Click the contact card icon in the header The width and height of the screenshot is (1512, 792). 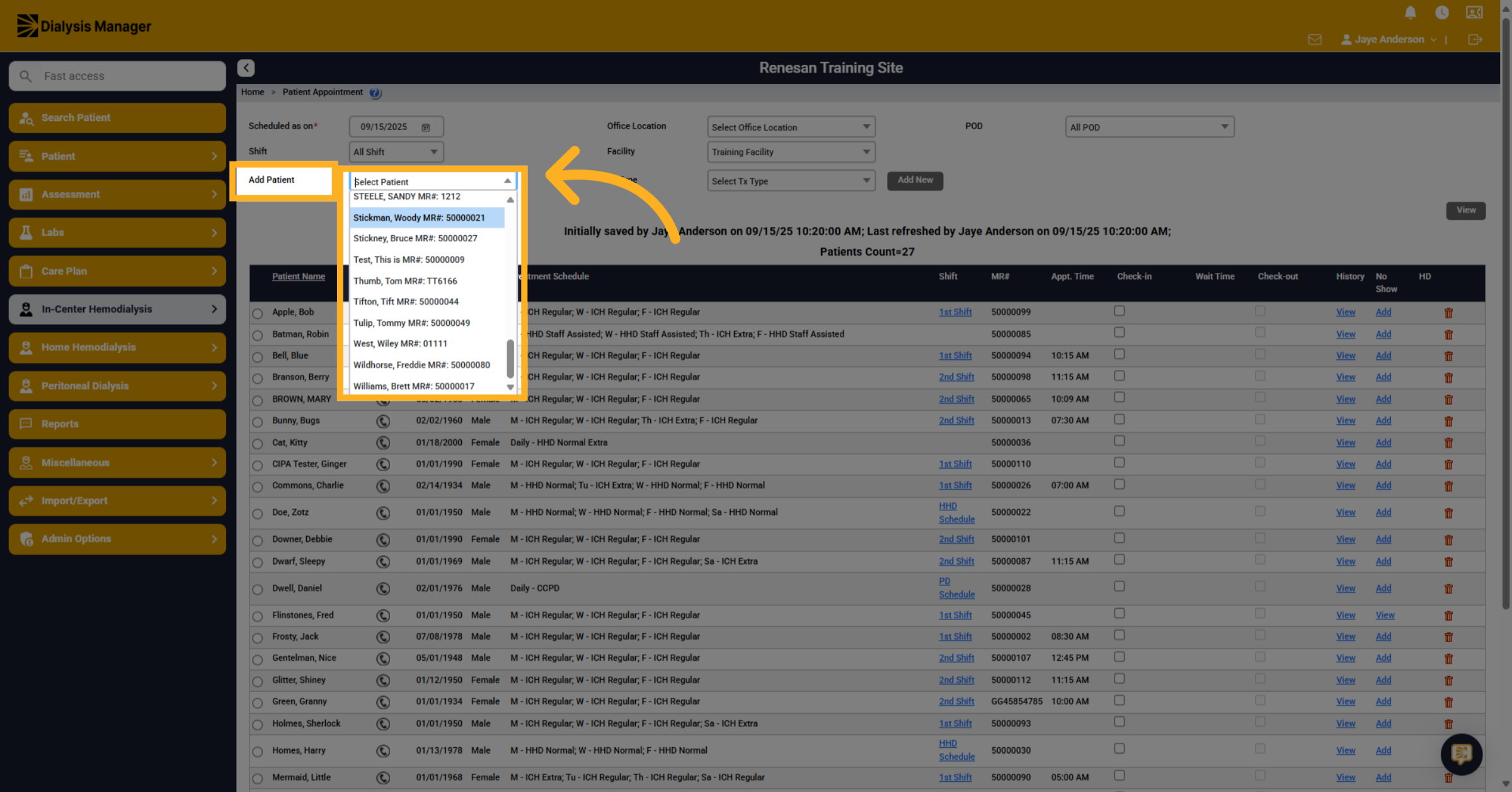(1474, 13)
